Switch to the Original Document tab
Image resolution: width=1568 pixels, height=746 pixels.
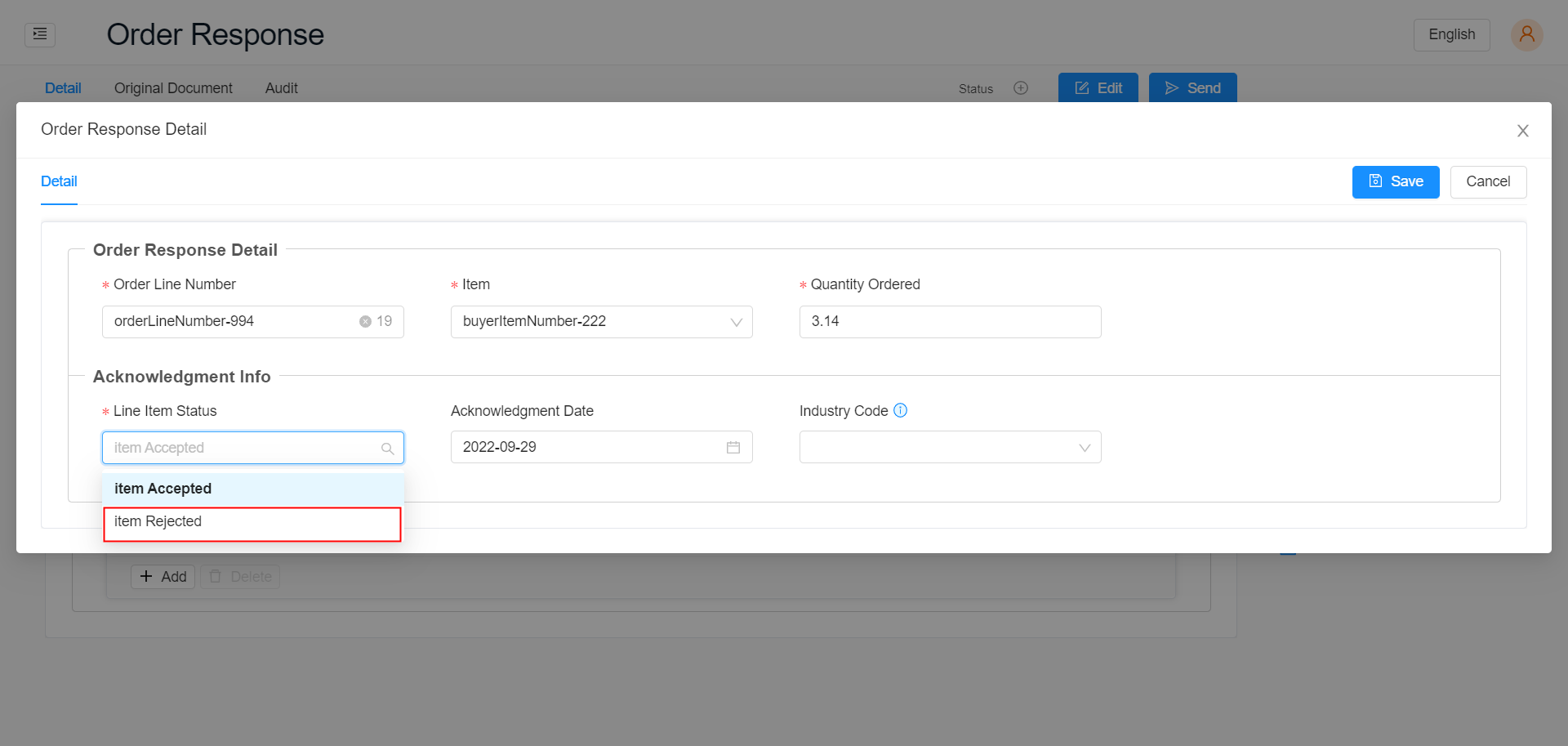(173, 87)
